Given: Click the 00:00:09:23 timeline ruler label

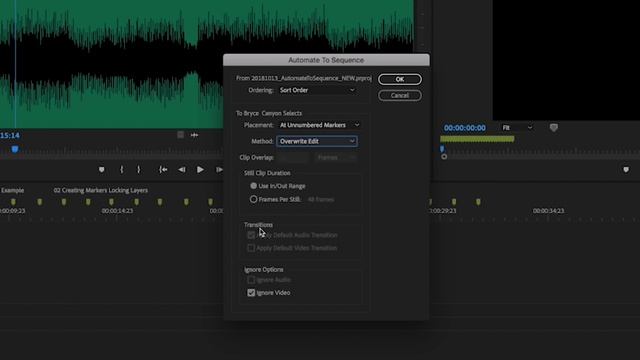Looking at the screenshot, I should click(12, 211).
